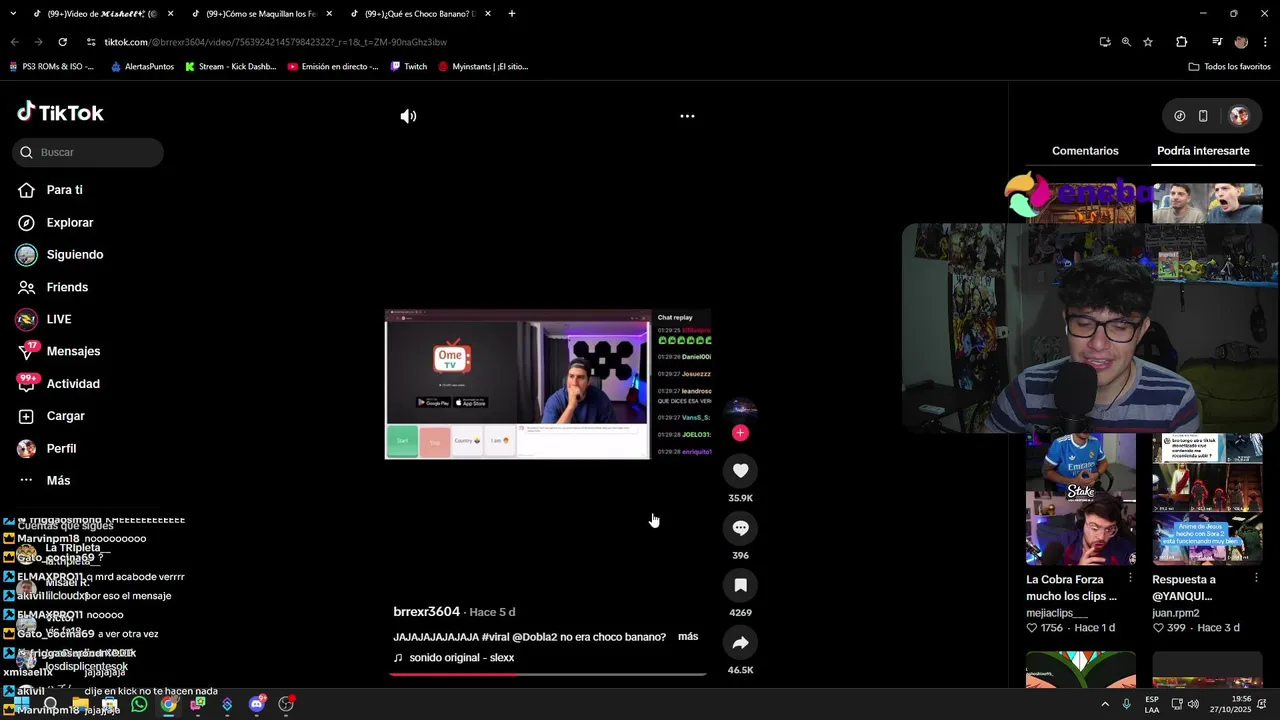Screen dimensions: 1280x720
Task: Click the TikTok logo
Action: coord(60,112)
